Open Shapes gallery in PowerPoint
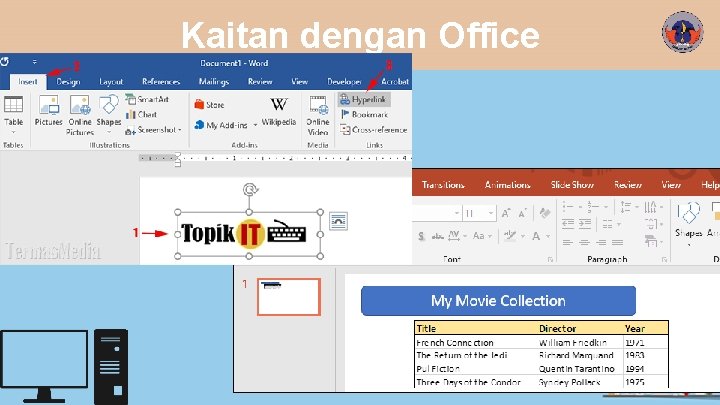720x405 pixels. click(688, 224)
